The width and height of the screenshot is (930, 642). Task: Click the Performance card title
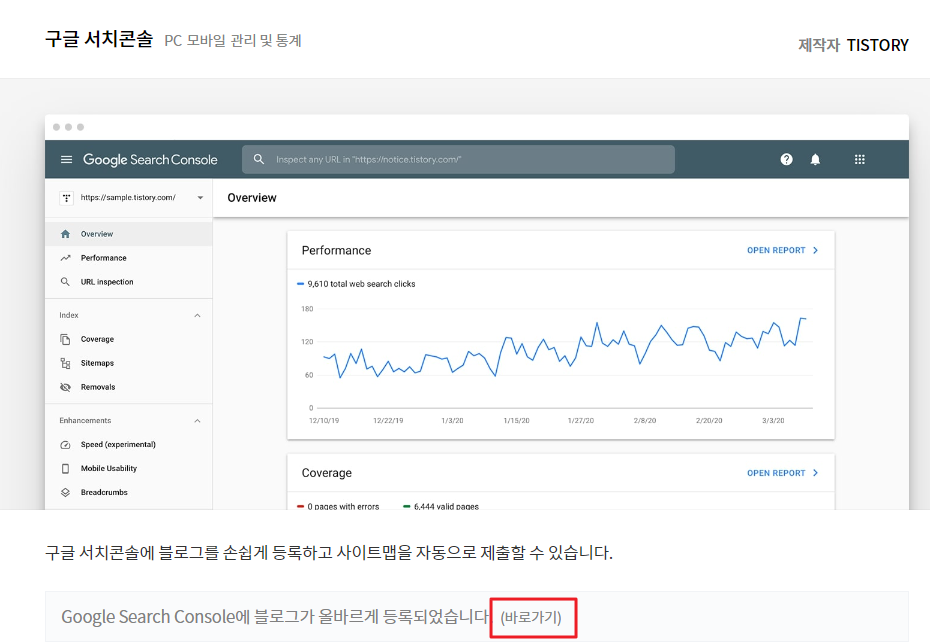(336, 250)
